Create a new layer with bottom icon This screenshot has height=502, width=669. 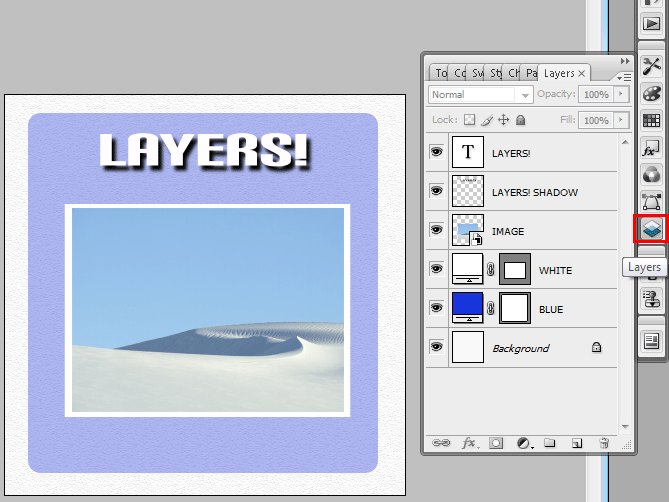(x=577, y=442)
